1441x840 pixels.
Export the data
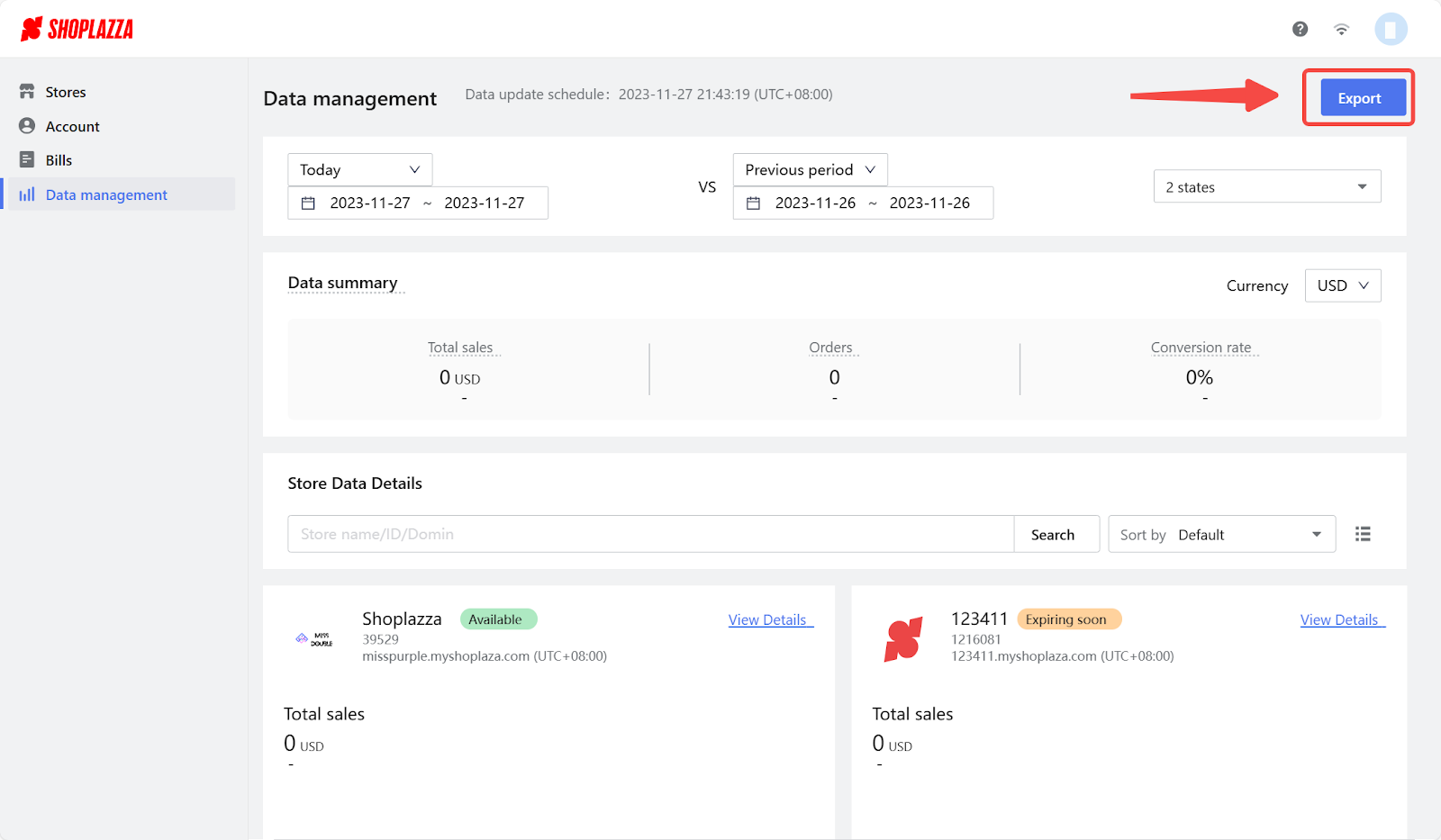tap(1363, 98)
